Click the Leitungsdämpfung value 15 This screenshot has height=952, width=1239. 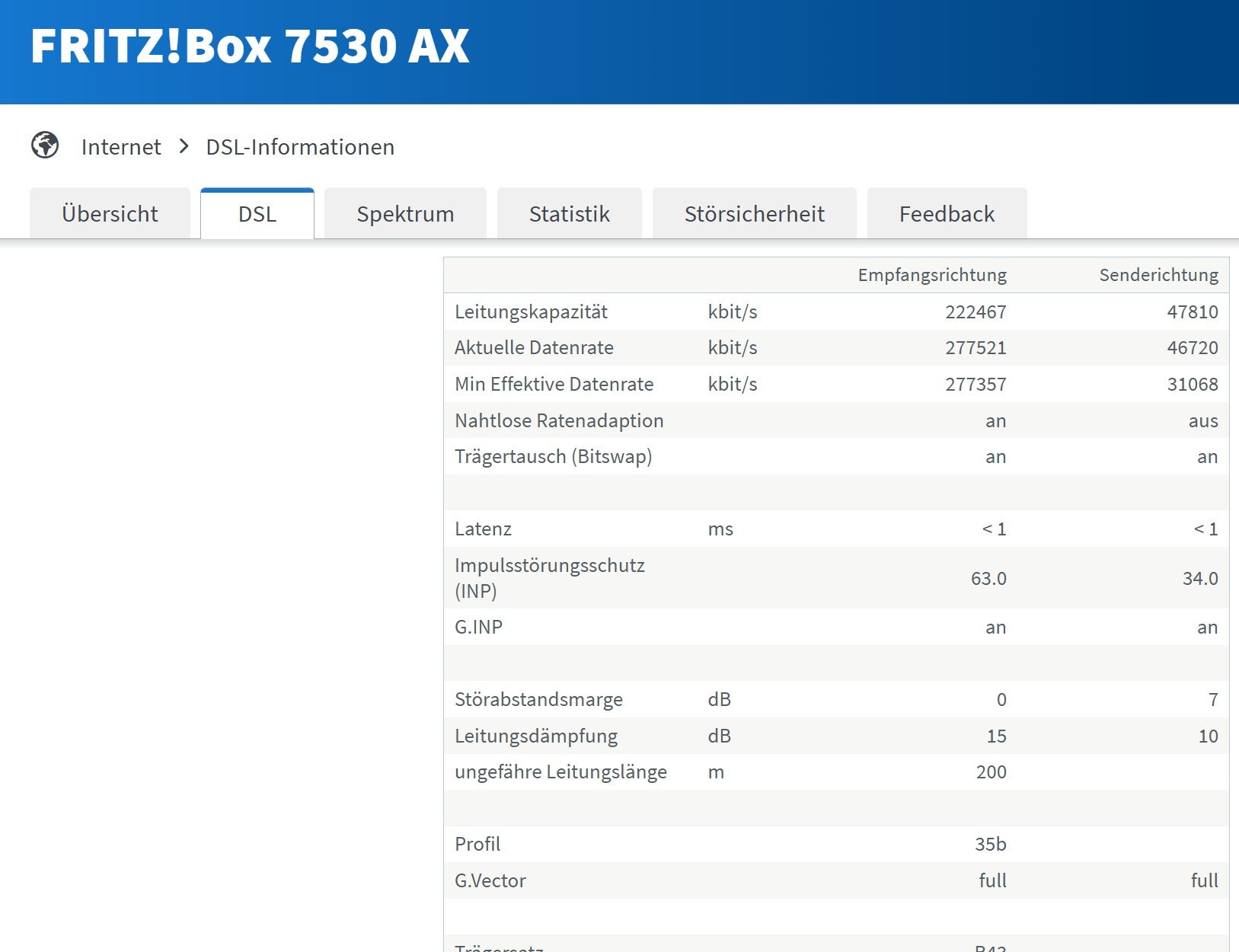(996, 736)
